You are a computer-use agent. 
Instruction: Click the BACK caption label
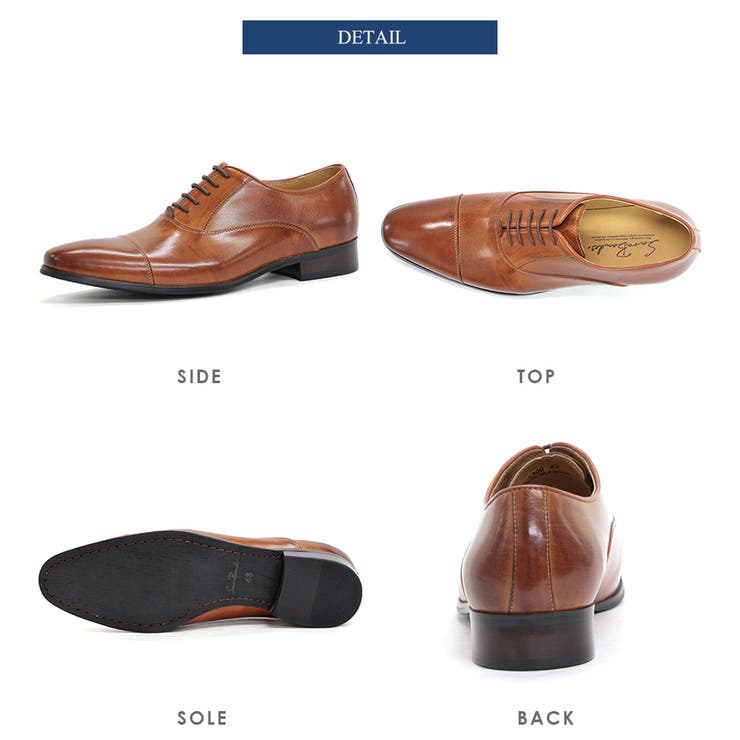coord(546,718)
